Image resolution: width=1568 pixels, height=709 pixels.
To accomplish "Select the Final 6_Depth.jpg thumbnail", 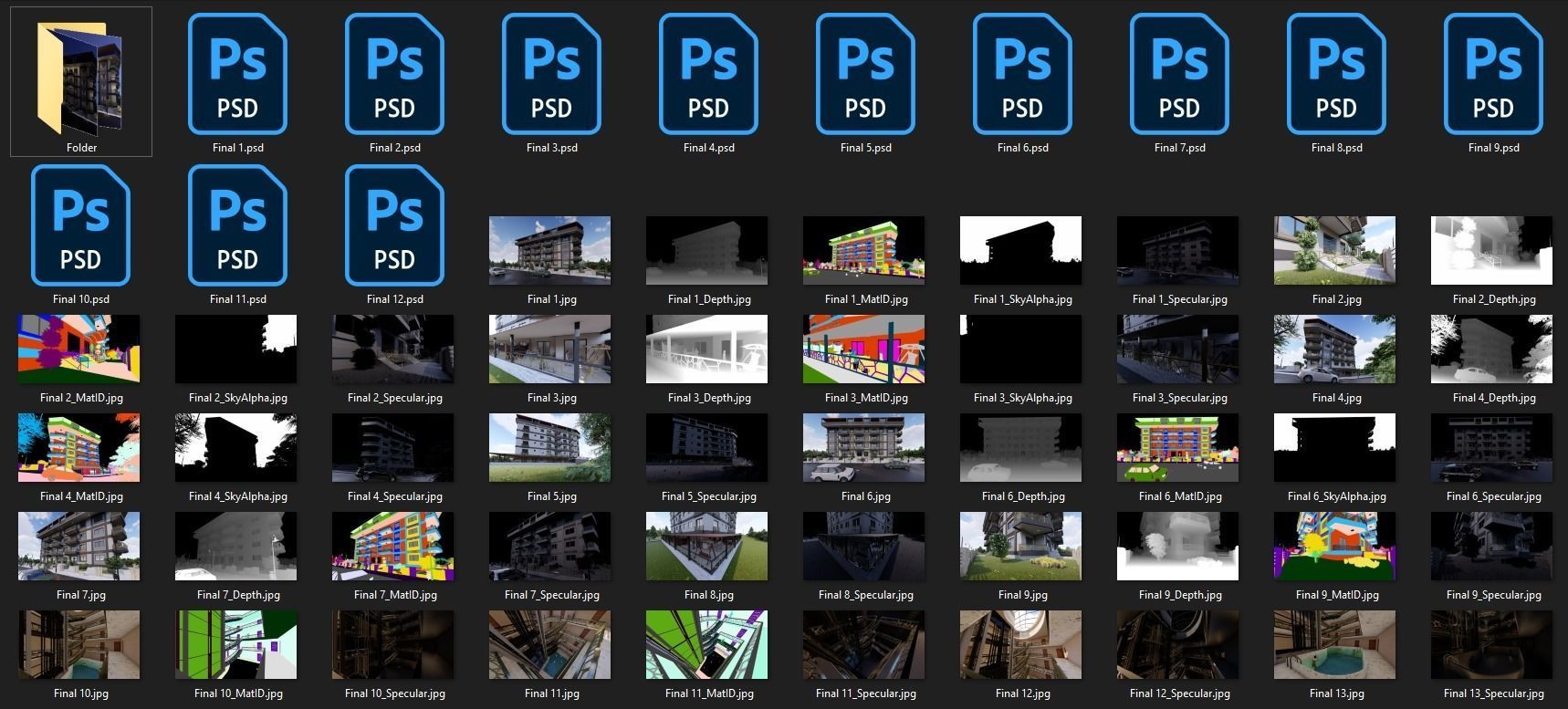I will [x=1021, y=448].
